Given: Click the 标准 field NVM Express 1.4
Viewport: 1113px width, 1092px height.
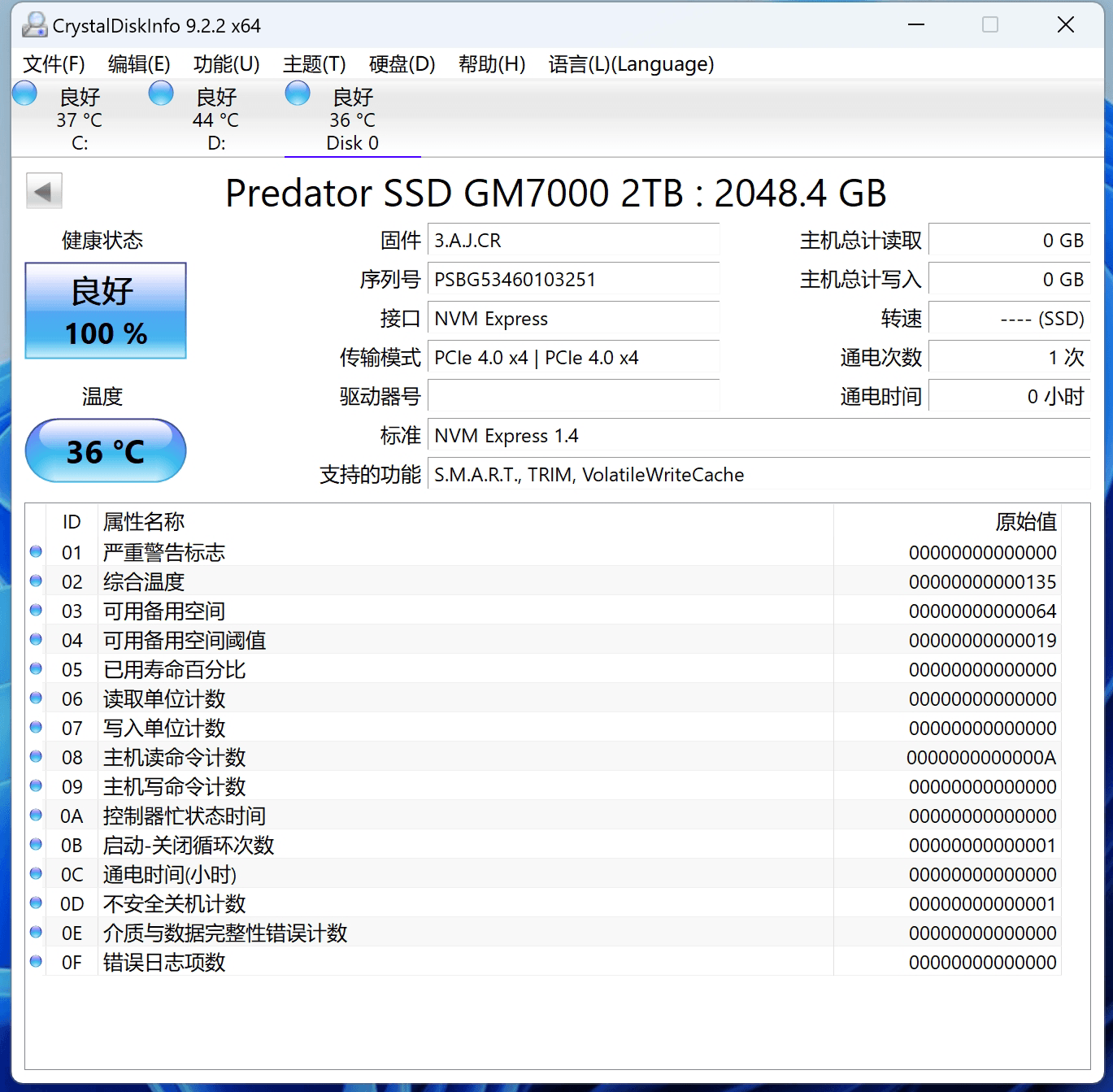Looking at the screenshot, I should coord(759,436).
